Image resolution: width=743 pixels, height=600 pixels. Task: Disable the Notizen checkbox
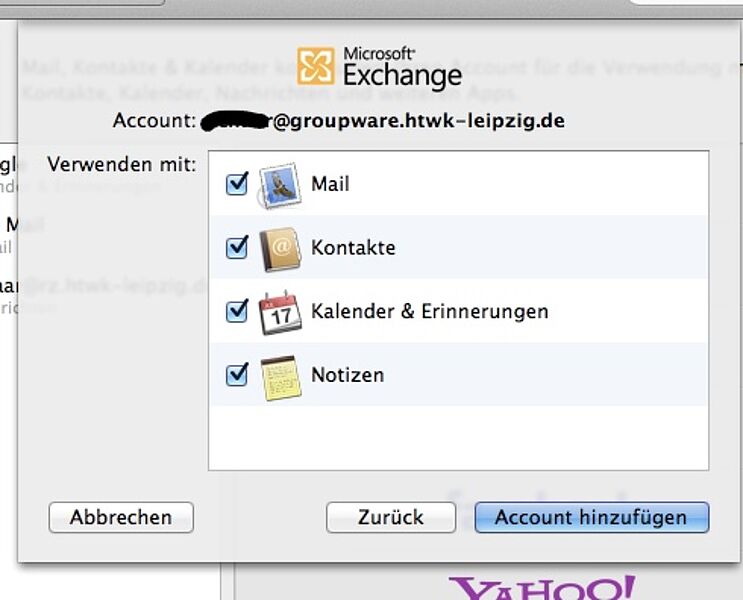(x=237, y=374)
